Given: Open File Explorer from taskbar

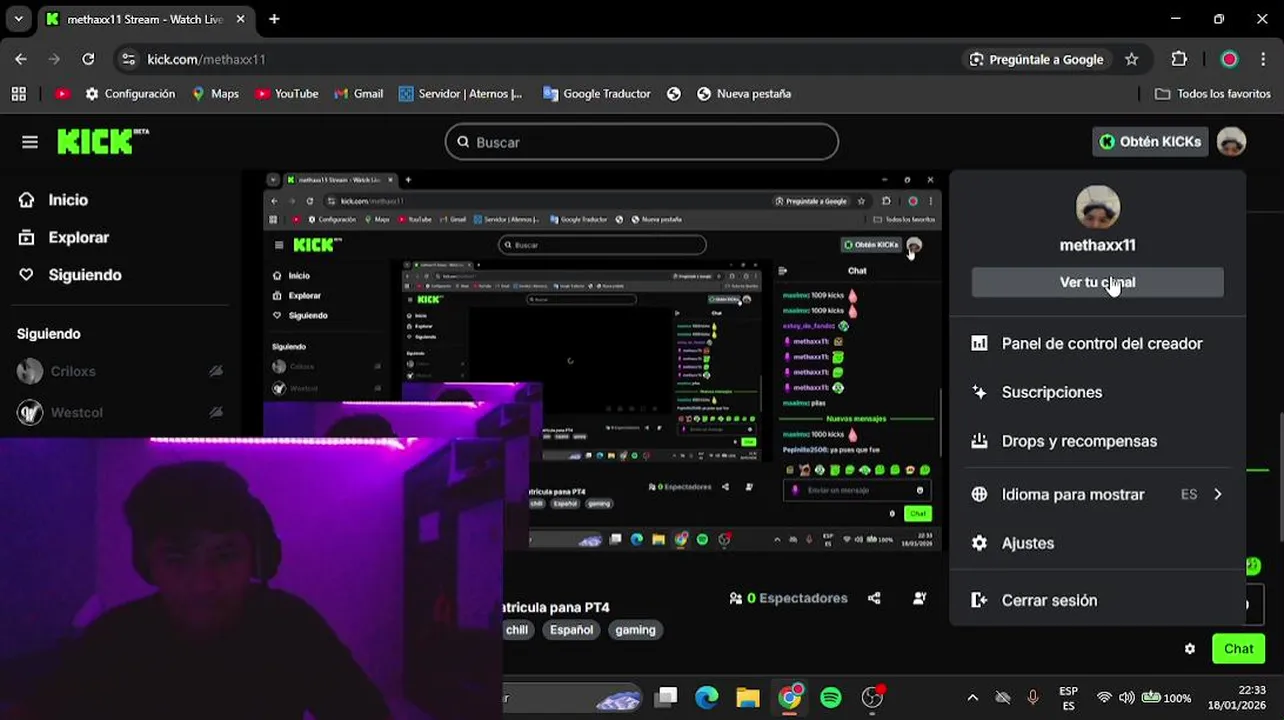Looking at the screenshot, I should [x=748, y=697].
